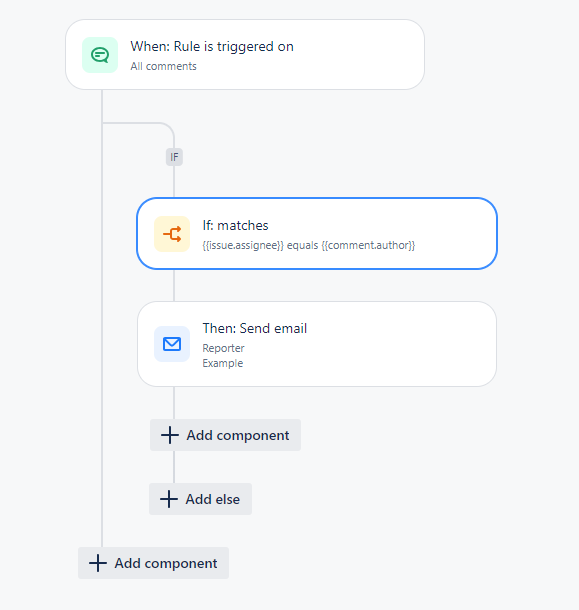The image size is (579, 610).
Task: Click the orange If condition branch icon
Action: tap(172, 234)
